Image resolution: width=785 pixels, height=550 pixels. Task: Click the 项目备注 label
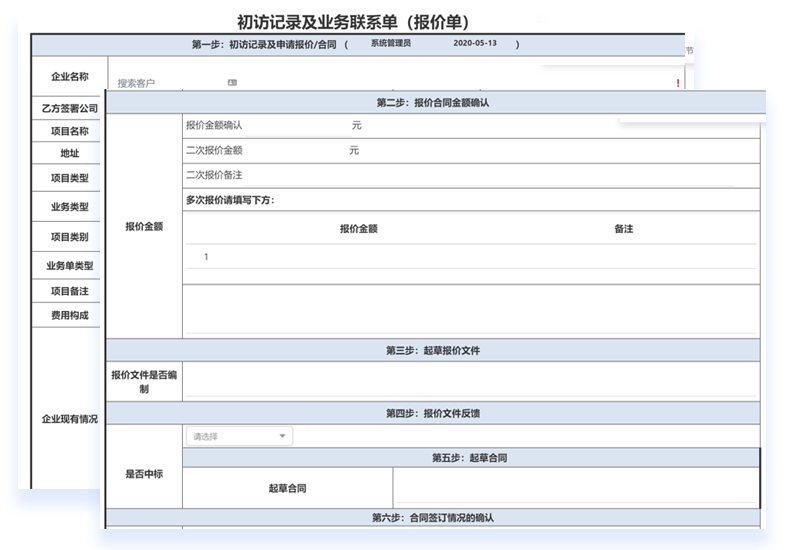pyautogui.click(x=70, y=291)
